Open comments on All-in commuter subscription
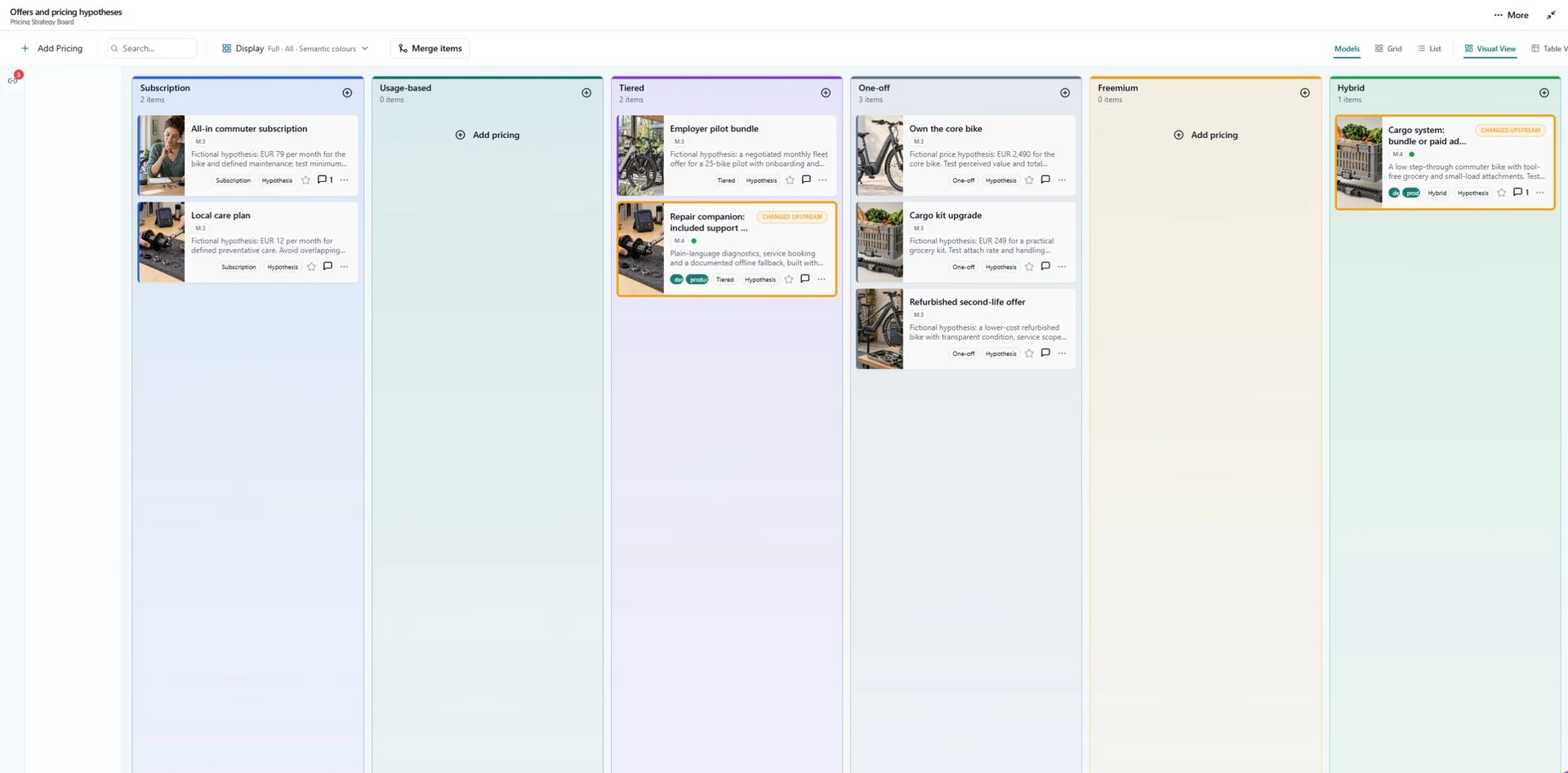The width and height of the screenshot is (1568, 773). [x=325, y=180]
